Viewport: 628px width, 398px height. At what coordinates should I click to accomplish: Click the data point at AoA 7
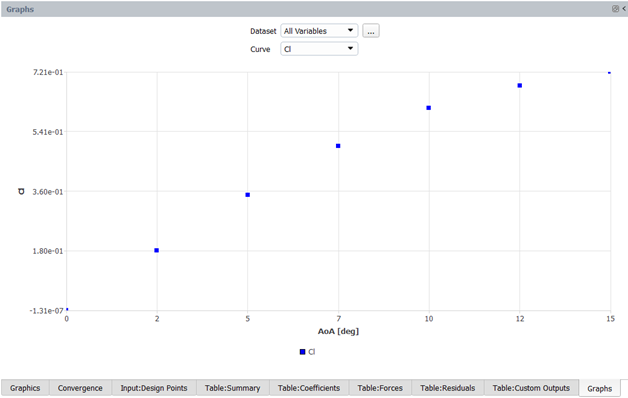[x=338, y=146]
